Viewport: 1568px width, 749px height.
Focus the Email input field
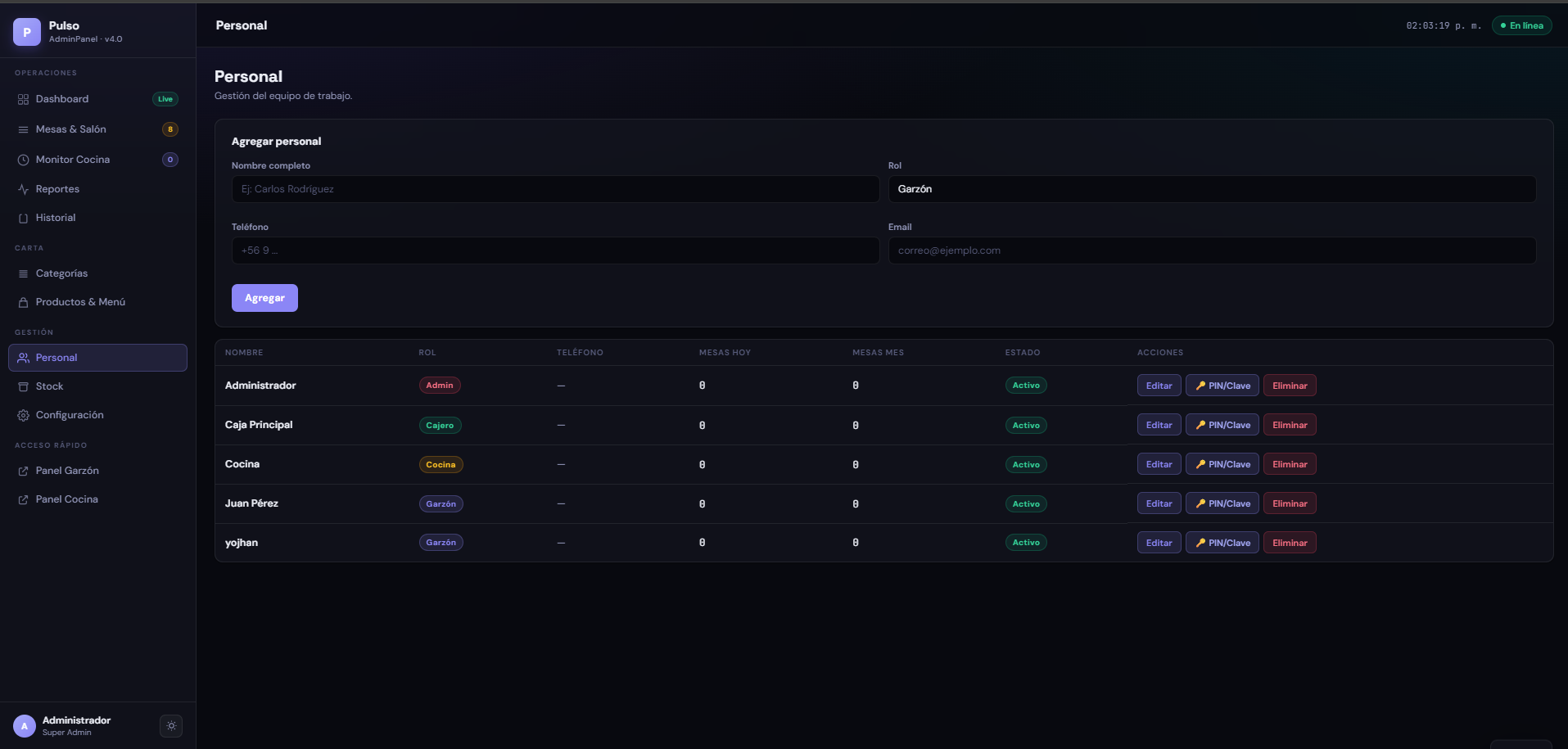(x=1212, y=250)
